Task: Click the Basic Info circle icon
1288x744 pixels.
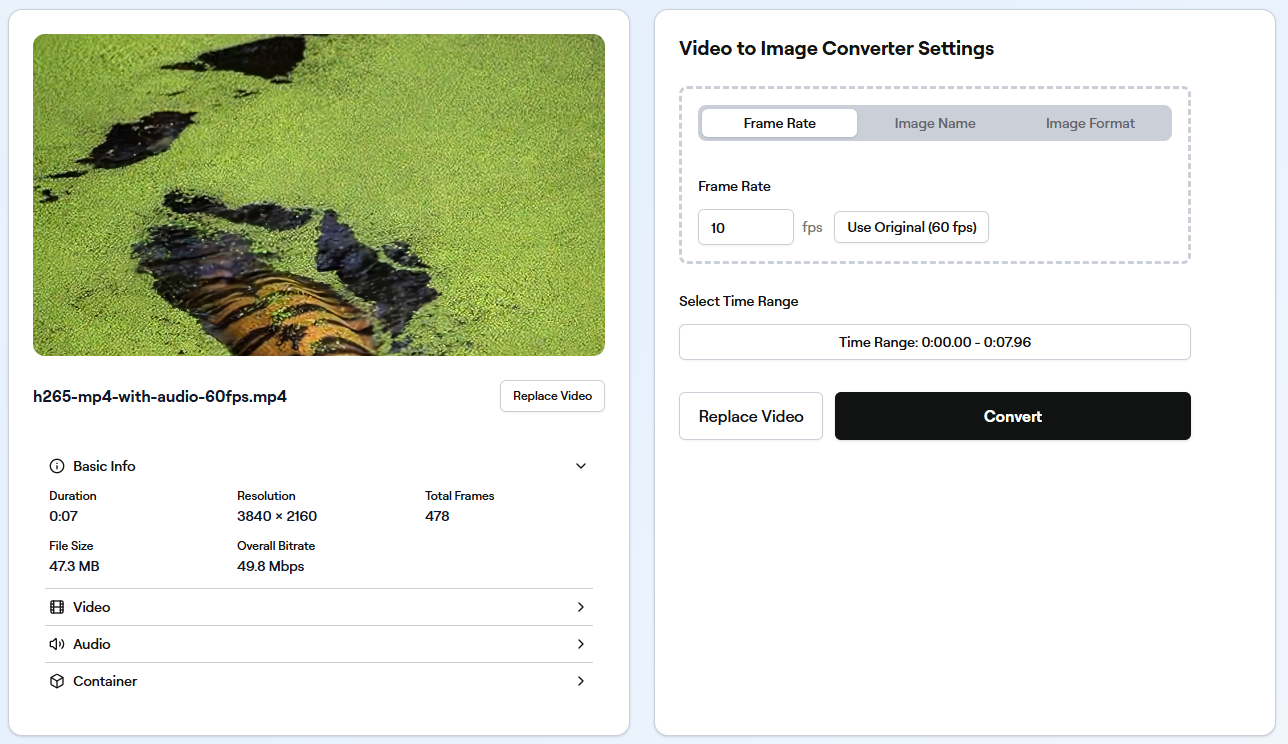Action: [x=57, y=466]
